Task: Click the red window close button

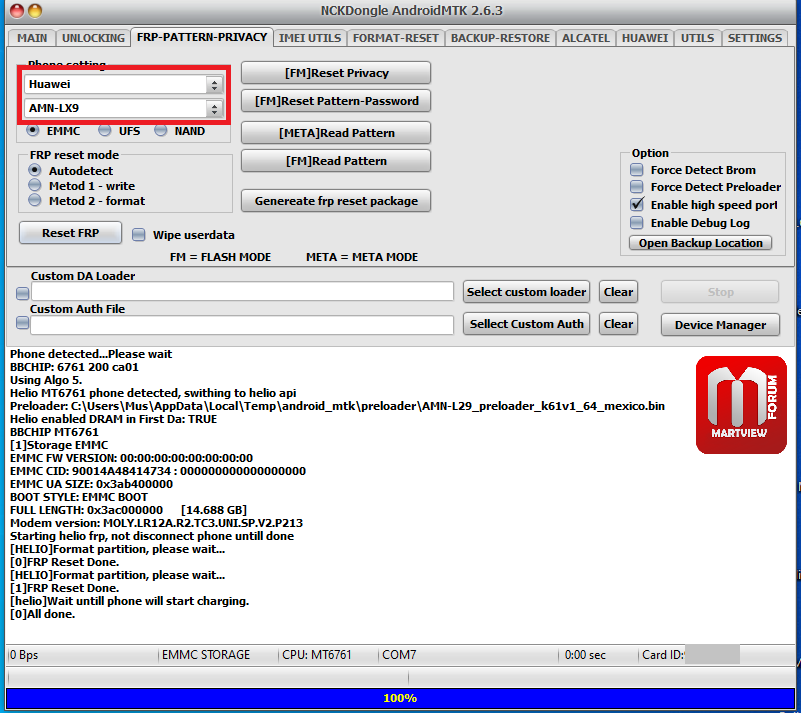Action: 17,11
